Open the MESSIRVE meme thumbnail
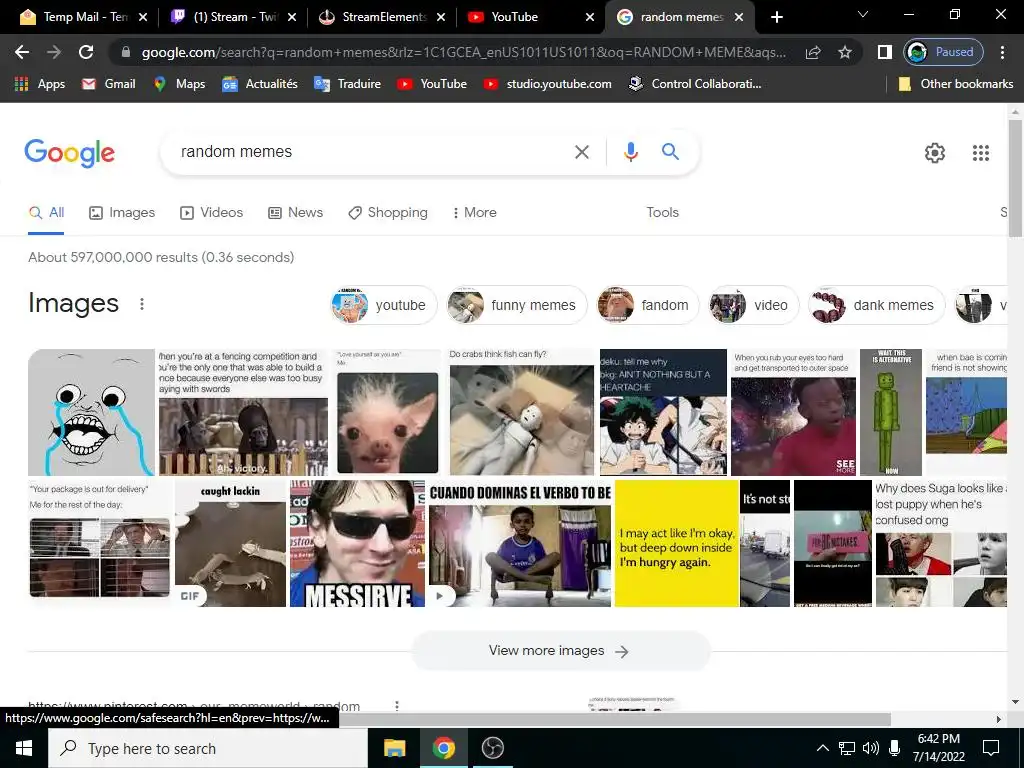This screenshot has width=1024, height=768. 357,543
